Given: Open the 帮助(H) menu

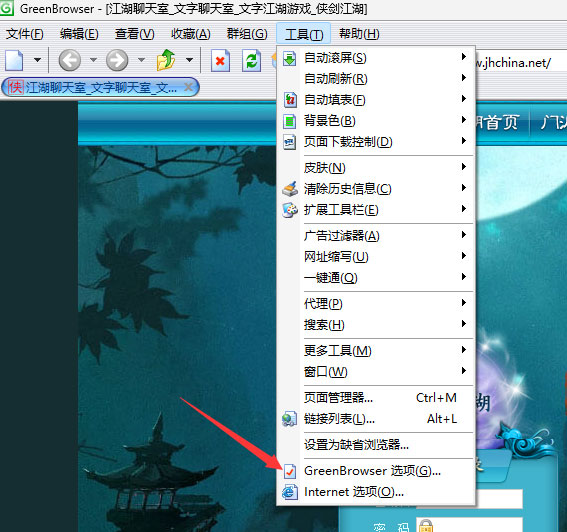Looking at the screenshot, I should 359,34.
